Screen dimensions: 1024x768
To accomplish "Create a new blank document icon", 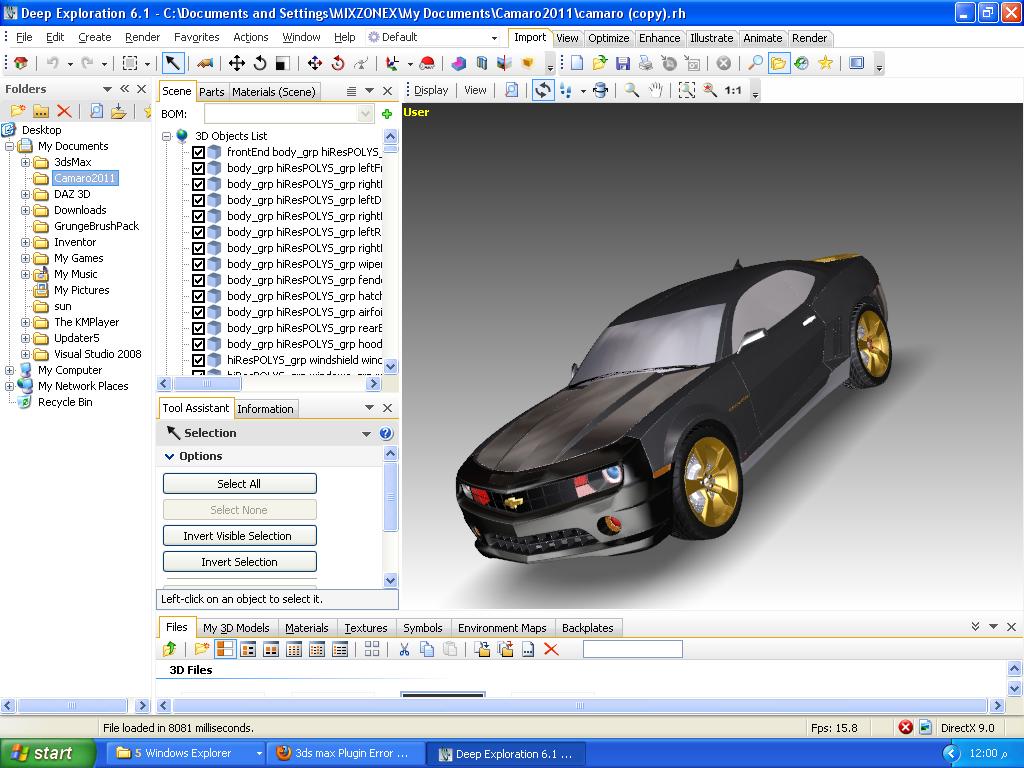I will [577, 63].
